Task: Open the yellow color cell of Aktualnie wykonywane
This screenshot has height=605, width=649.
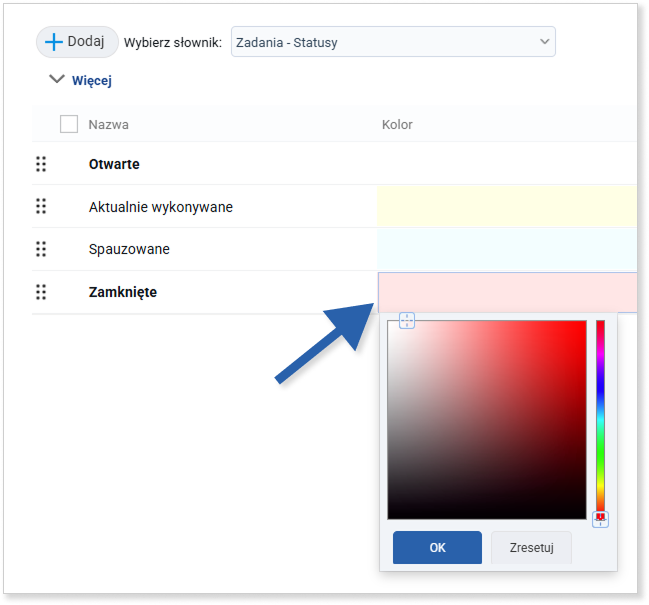Action: point(507,206)
